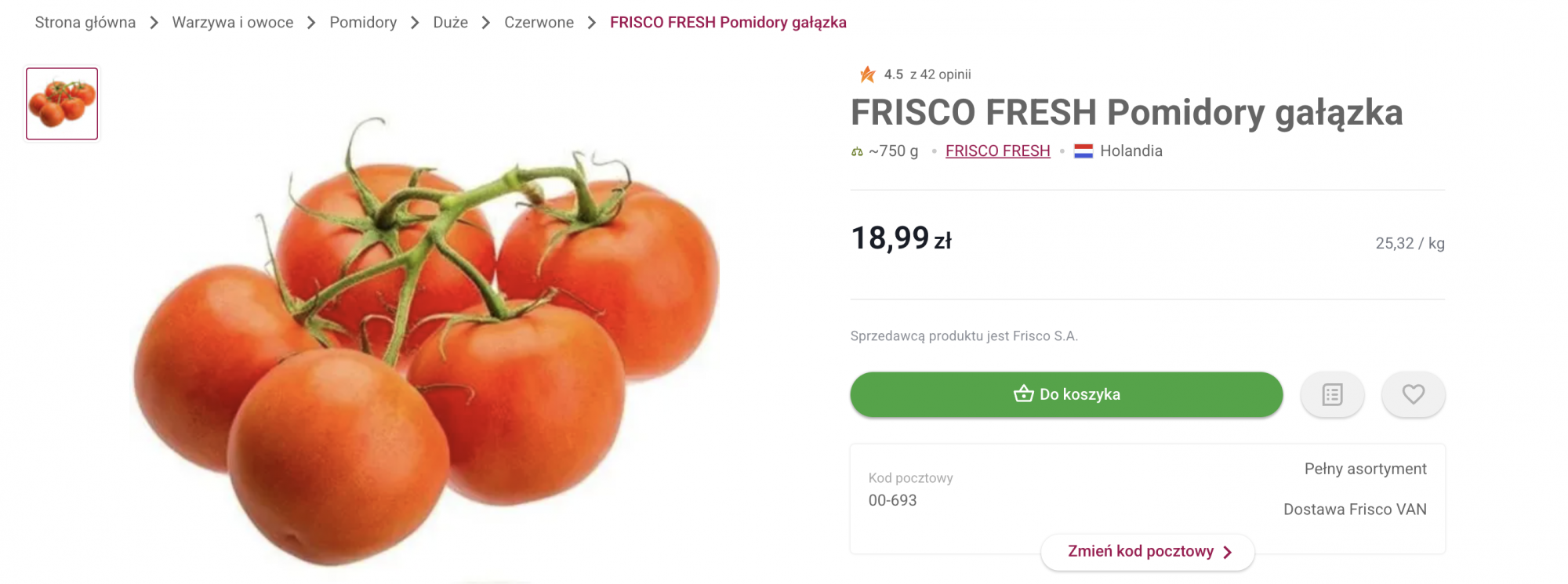The image size is (1568, 584).
Task: Click the weight scale icon beside ~750 g
Action: tap(857, 152)
